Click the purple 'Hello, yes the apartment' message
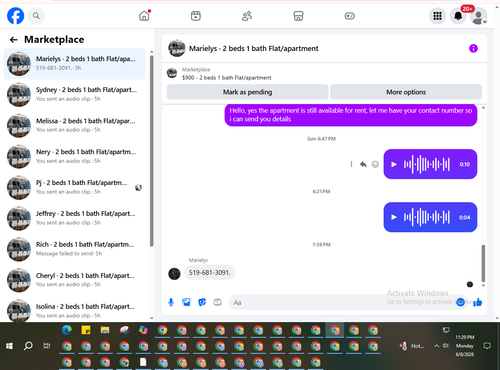This screenshot has width=500, height=370. [x=351, y=115]
